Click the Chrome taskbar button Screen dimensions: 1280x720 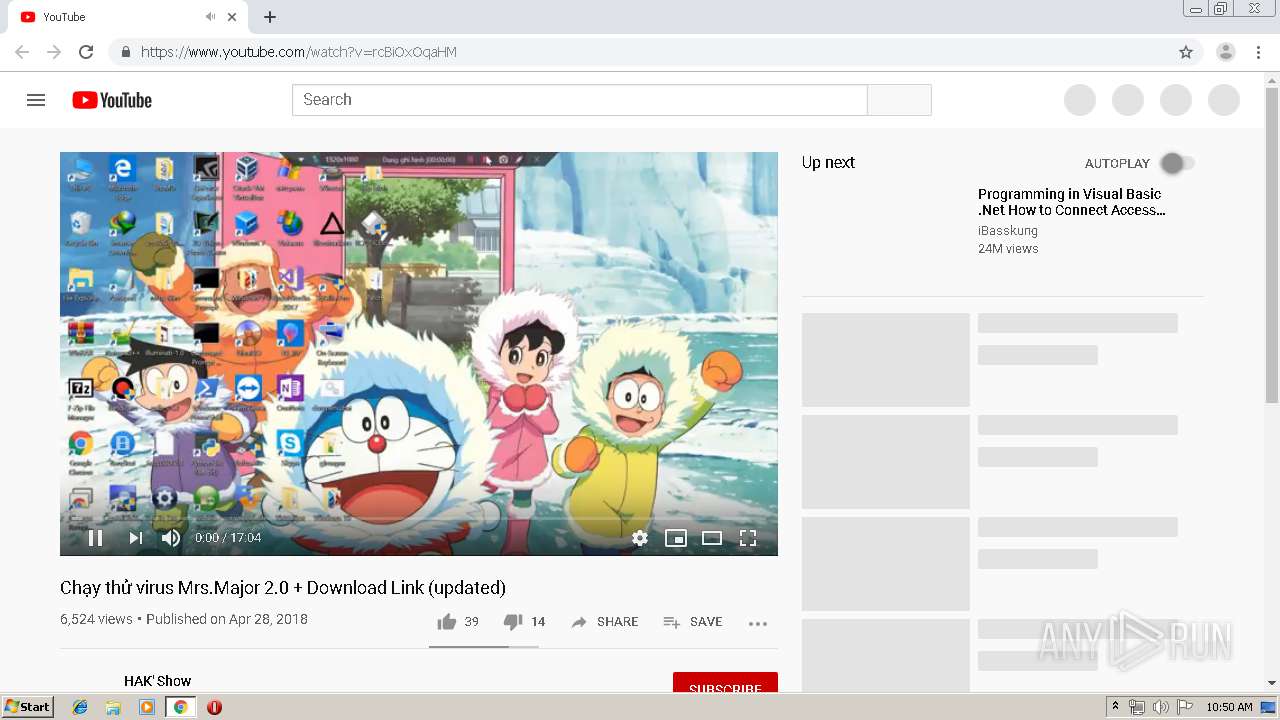click(x=181, y=707)
